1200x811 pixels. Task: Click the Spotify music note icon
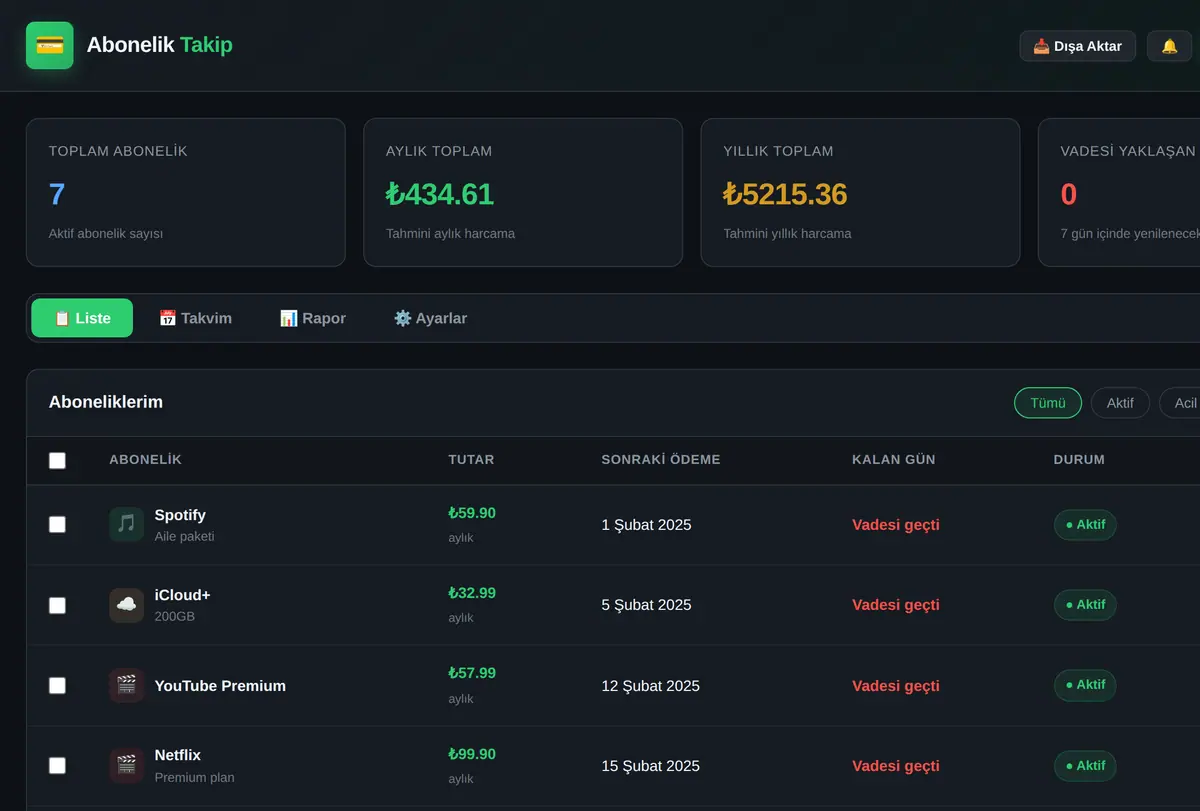pos(126,525)
